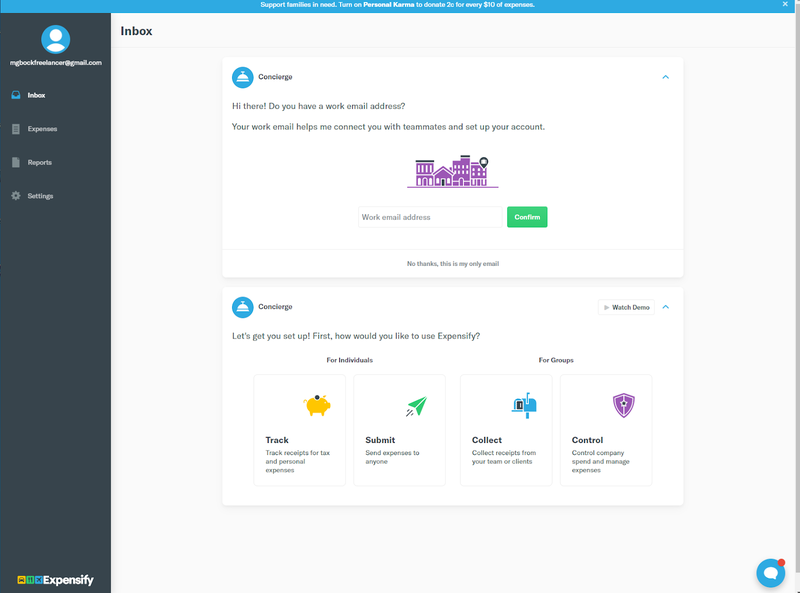800x593 pixels.
Task: Click the blue mailbox Collect icon
Action: click(x=524, y=405)
